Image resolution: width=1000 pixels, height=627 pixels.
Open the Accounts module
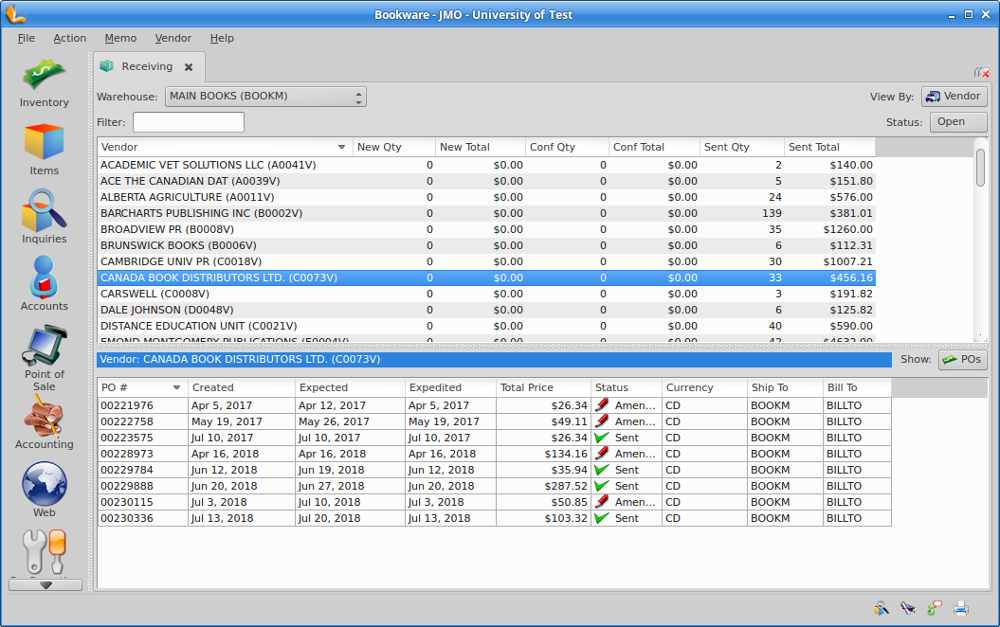[x=44, y=283]
